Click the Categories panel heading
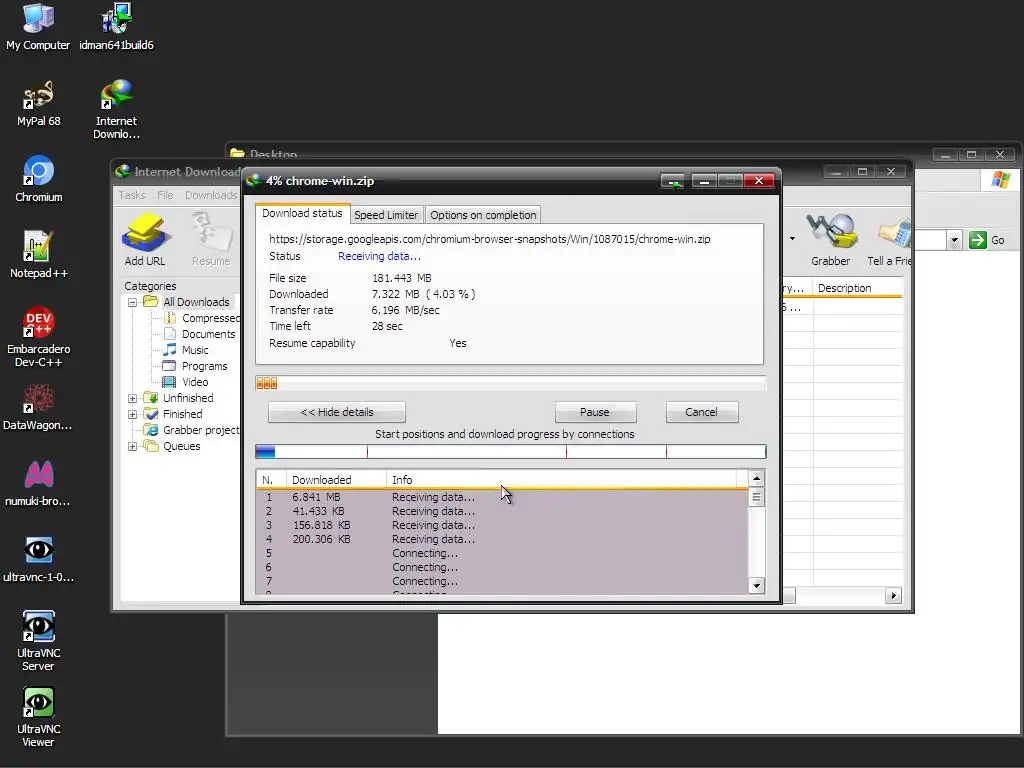Screen dimensions: 1024x768 click(x=150, y=286)
